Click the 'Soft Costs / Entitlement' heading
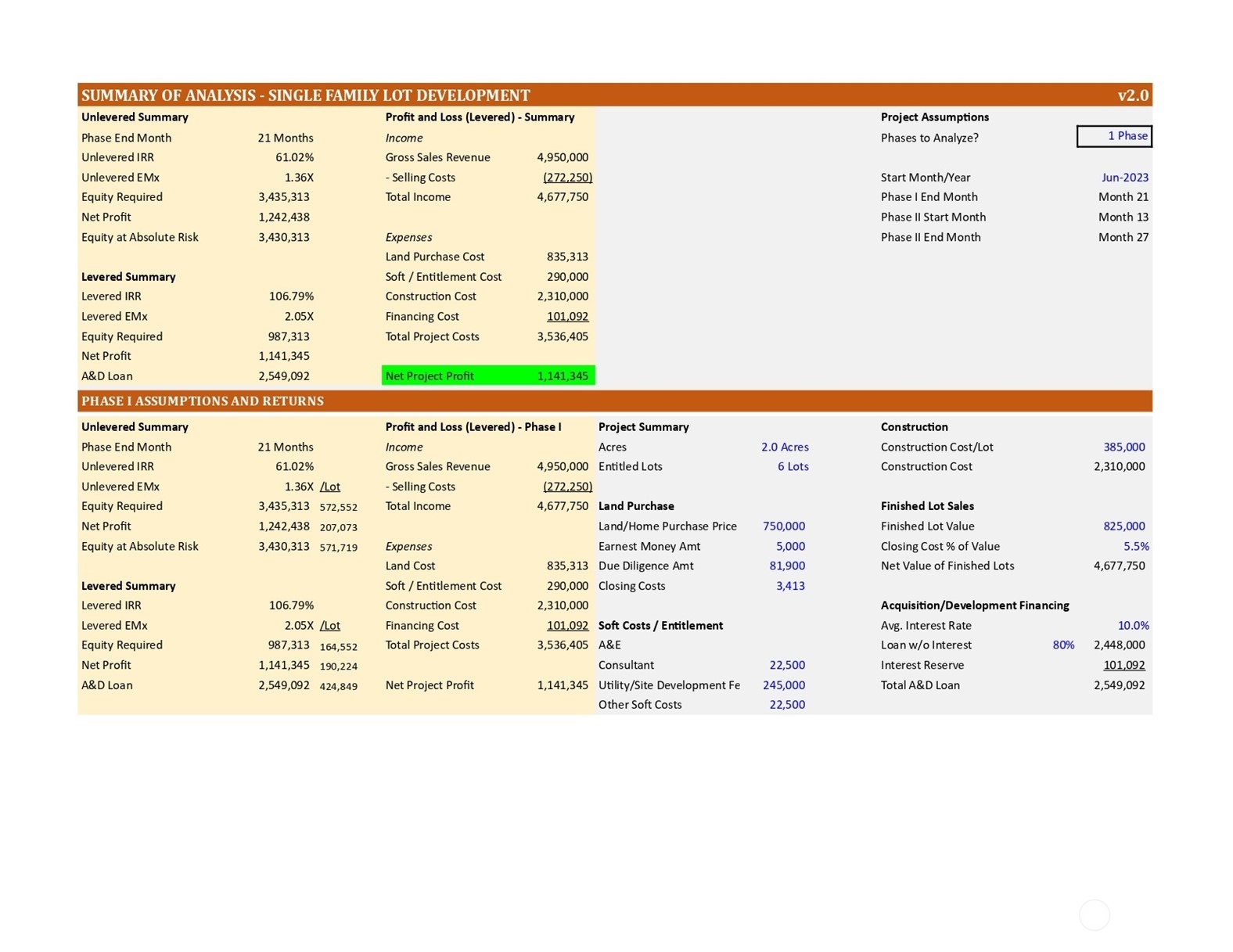The height and width of the screenshot is (952, 1233). pyautogui.click(x=660, y=626)
